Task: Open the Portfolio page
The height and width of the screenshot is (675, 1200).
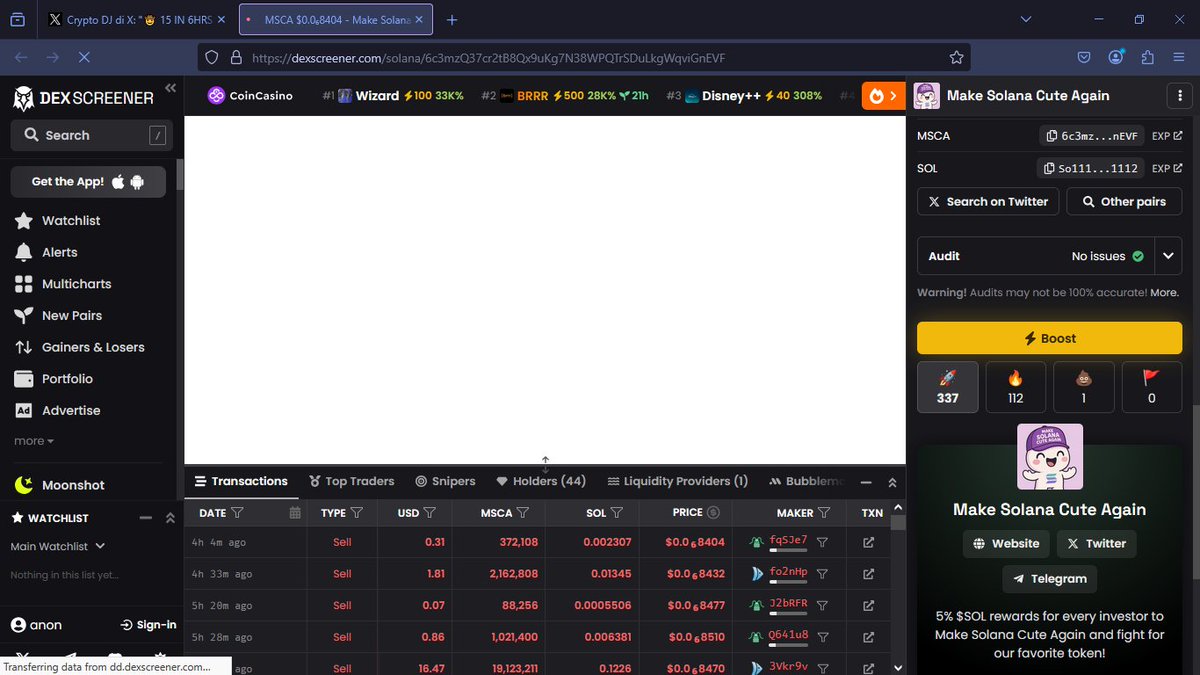Action: tap(54, 379)
